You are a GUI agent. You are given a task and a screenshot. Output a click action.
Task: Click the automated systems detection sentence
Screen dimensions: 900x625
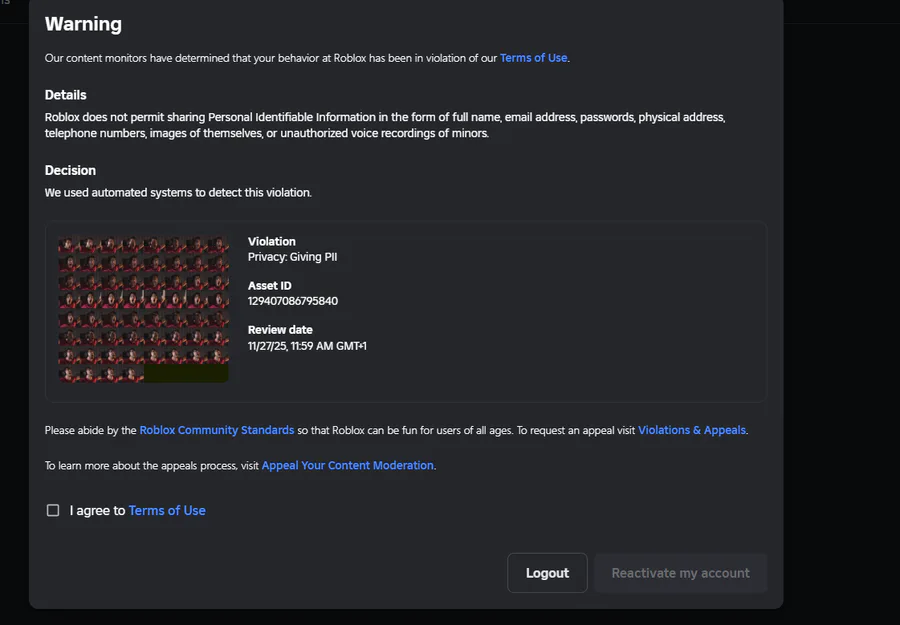tap(178, 192)
